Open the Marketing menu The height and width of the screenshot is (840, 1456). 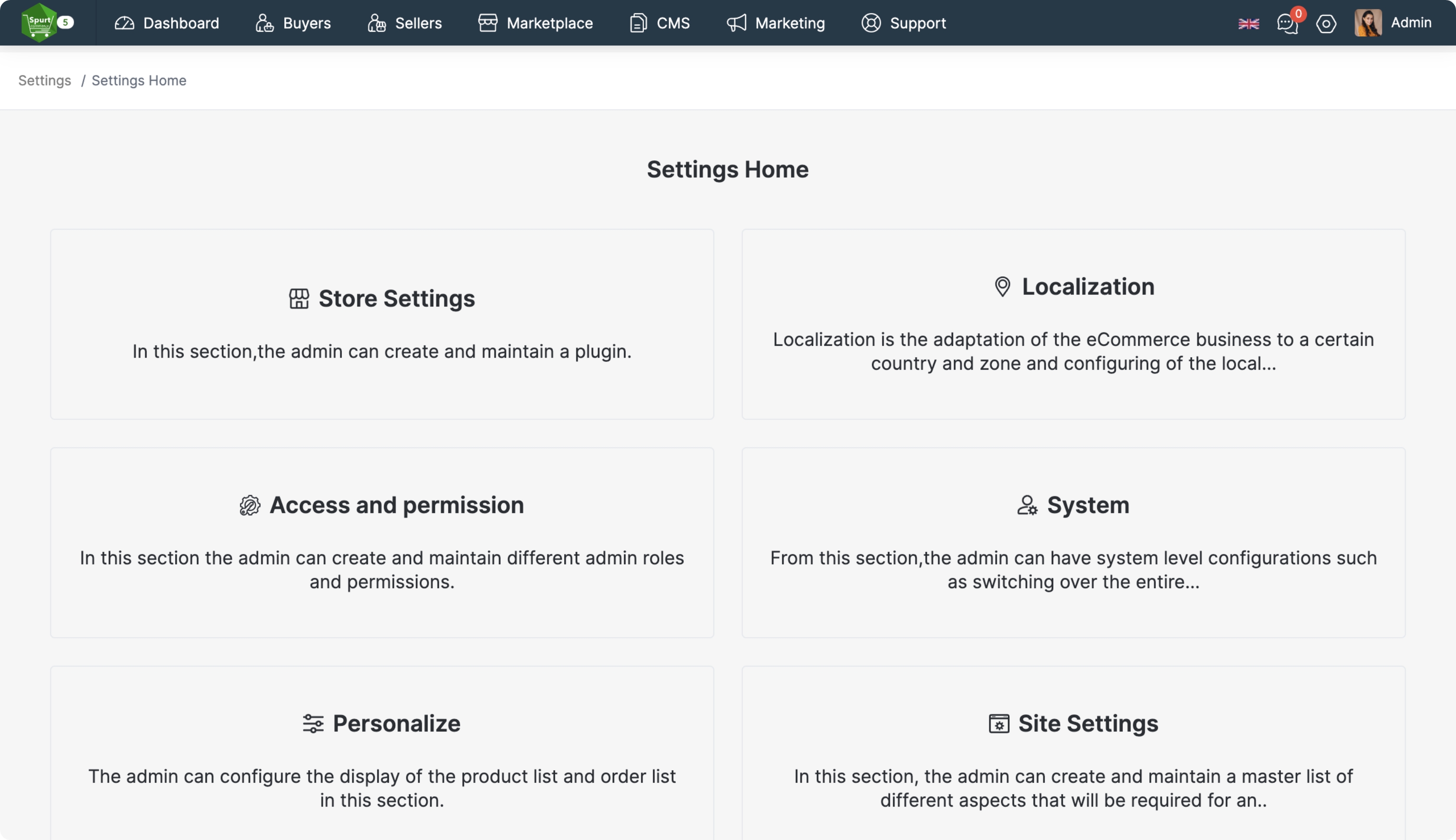tap(776, 23)
